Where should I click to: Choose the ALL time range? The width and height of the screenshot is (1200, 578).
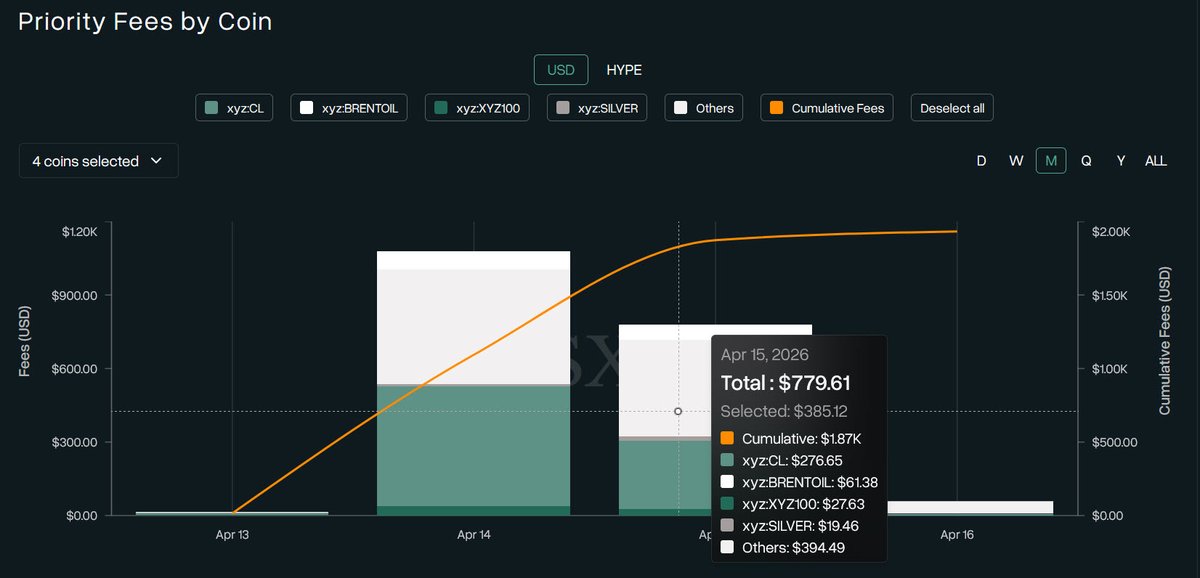(x=1156, y=161)
